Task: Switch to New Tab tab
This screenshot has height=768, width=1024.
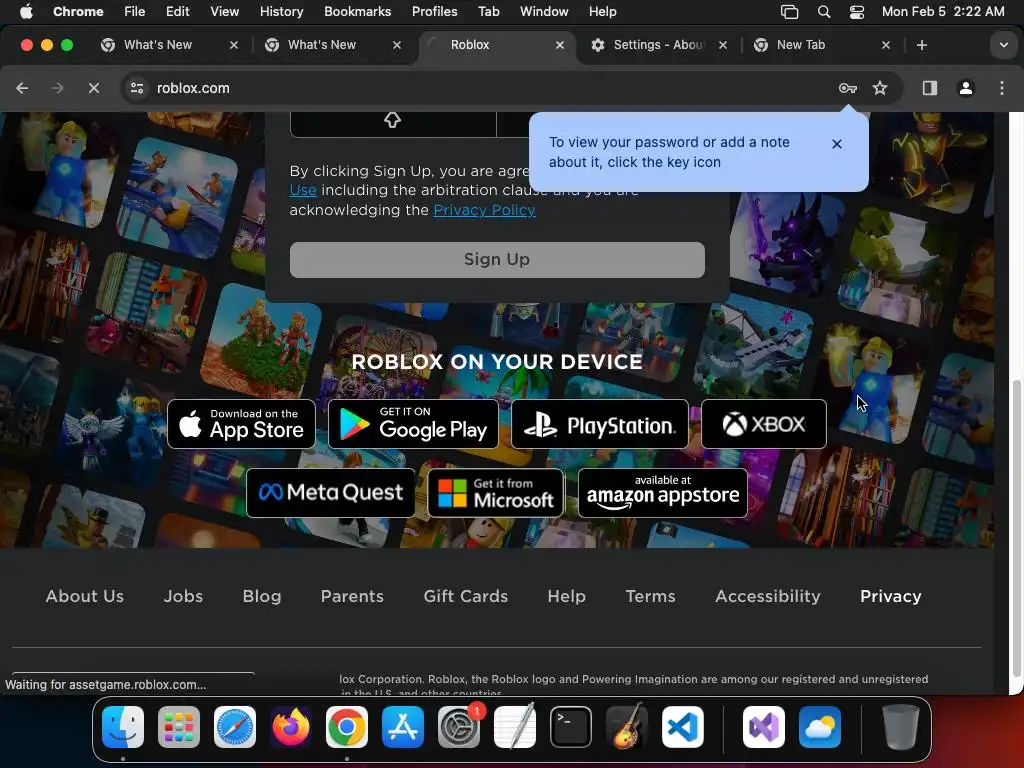Action: 801,45
